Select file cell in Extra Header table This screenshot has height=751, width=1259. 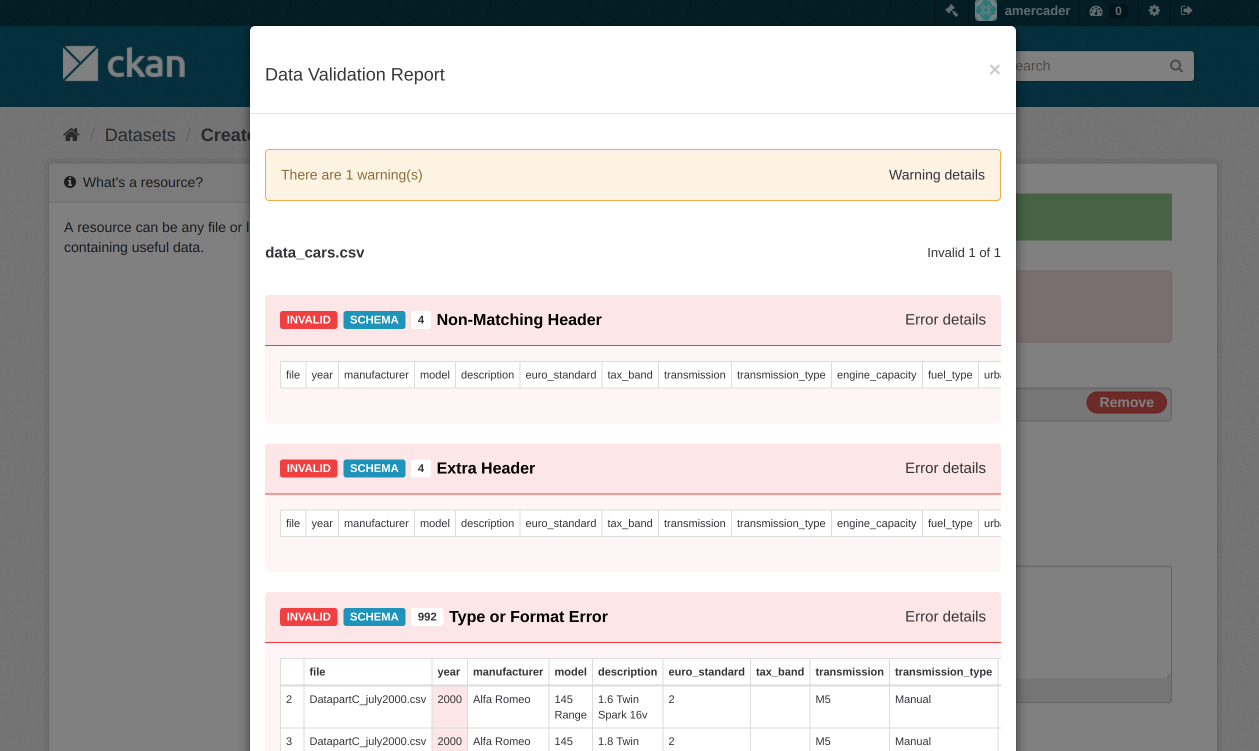293,523
